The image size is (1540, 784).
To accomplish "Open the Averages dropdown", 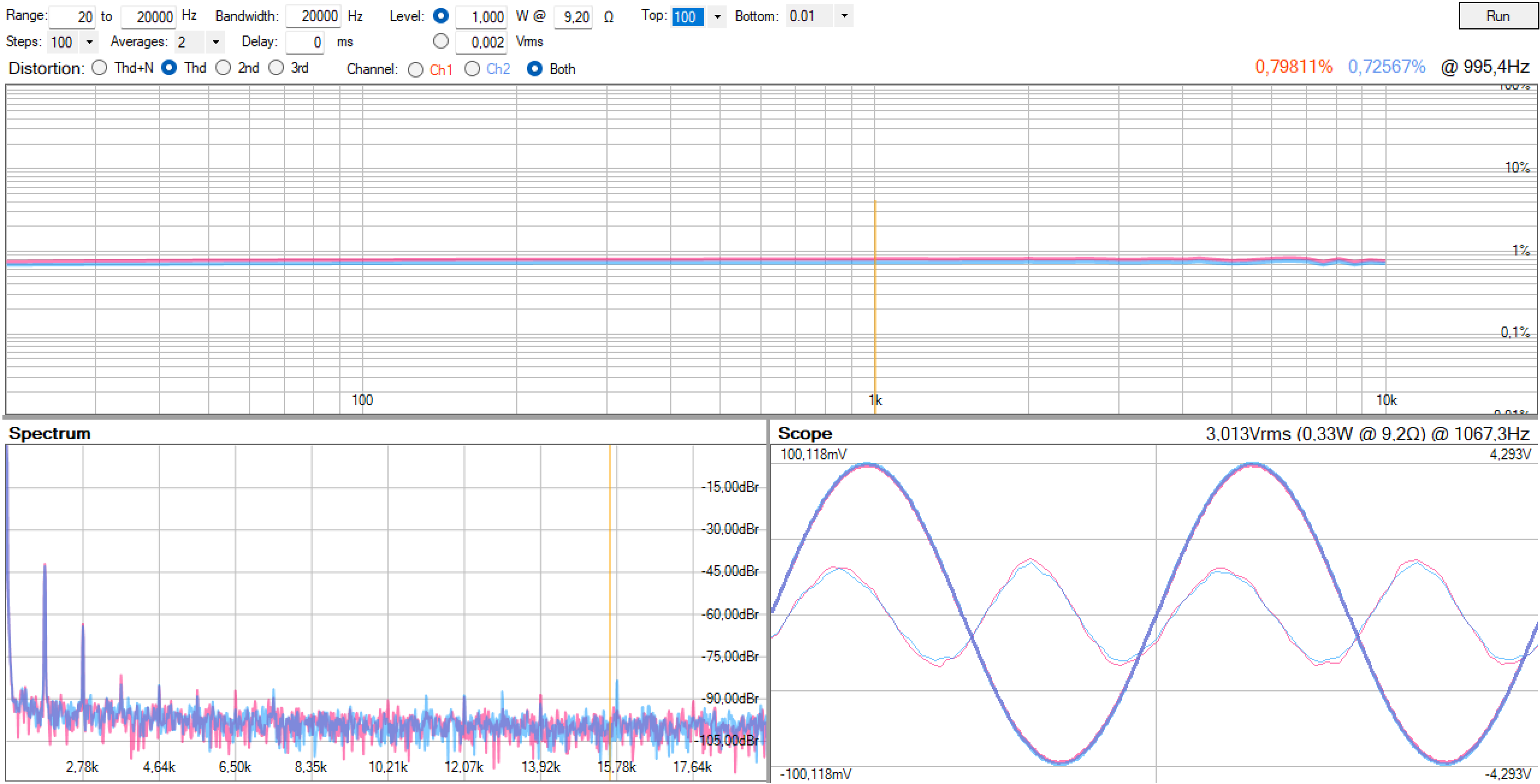I will point(215,42).
